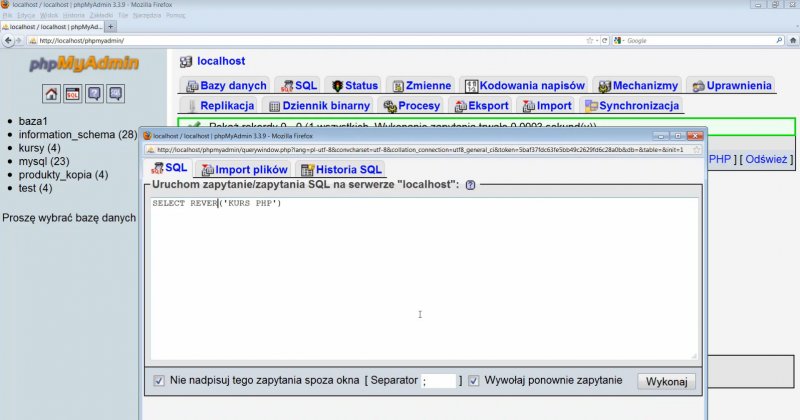This screenshot has width=800, height=420.
Task: Select the information_schema database
Action: [77, 134]
